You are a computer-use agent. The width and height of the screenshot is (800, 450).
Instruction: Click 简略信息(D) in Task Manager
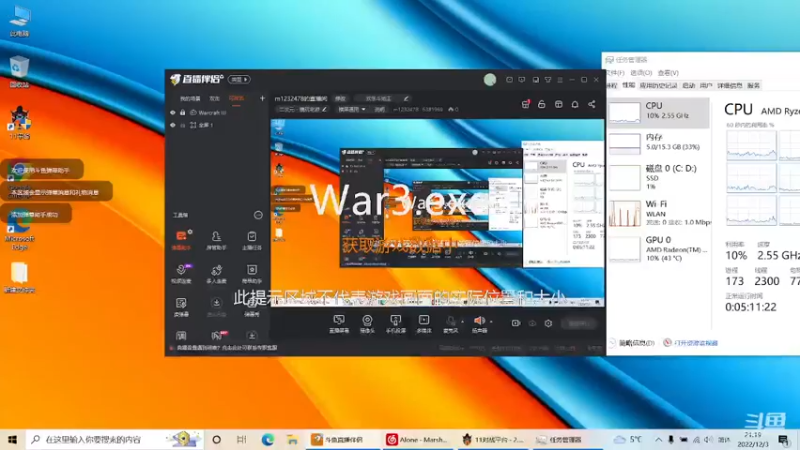(x=632, y=343)
